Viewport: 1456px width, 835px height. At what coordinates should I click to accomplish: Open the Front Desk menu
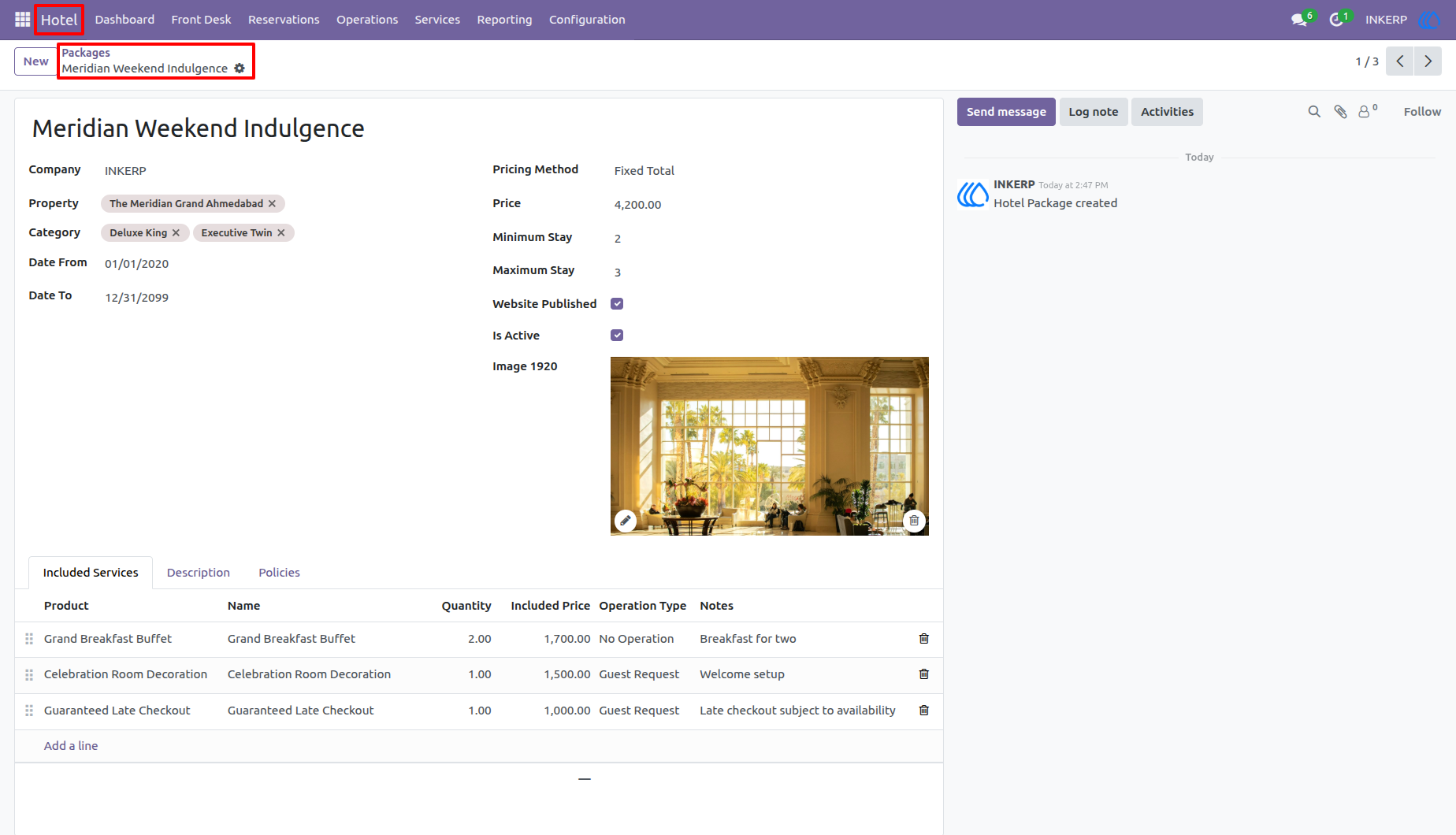201,20
